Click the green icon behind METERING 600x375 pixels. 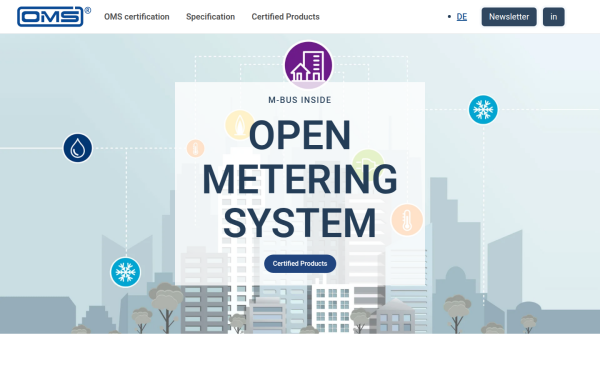pyautogui.click(x=368, y=165)
